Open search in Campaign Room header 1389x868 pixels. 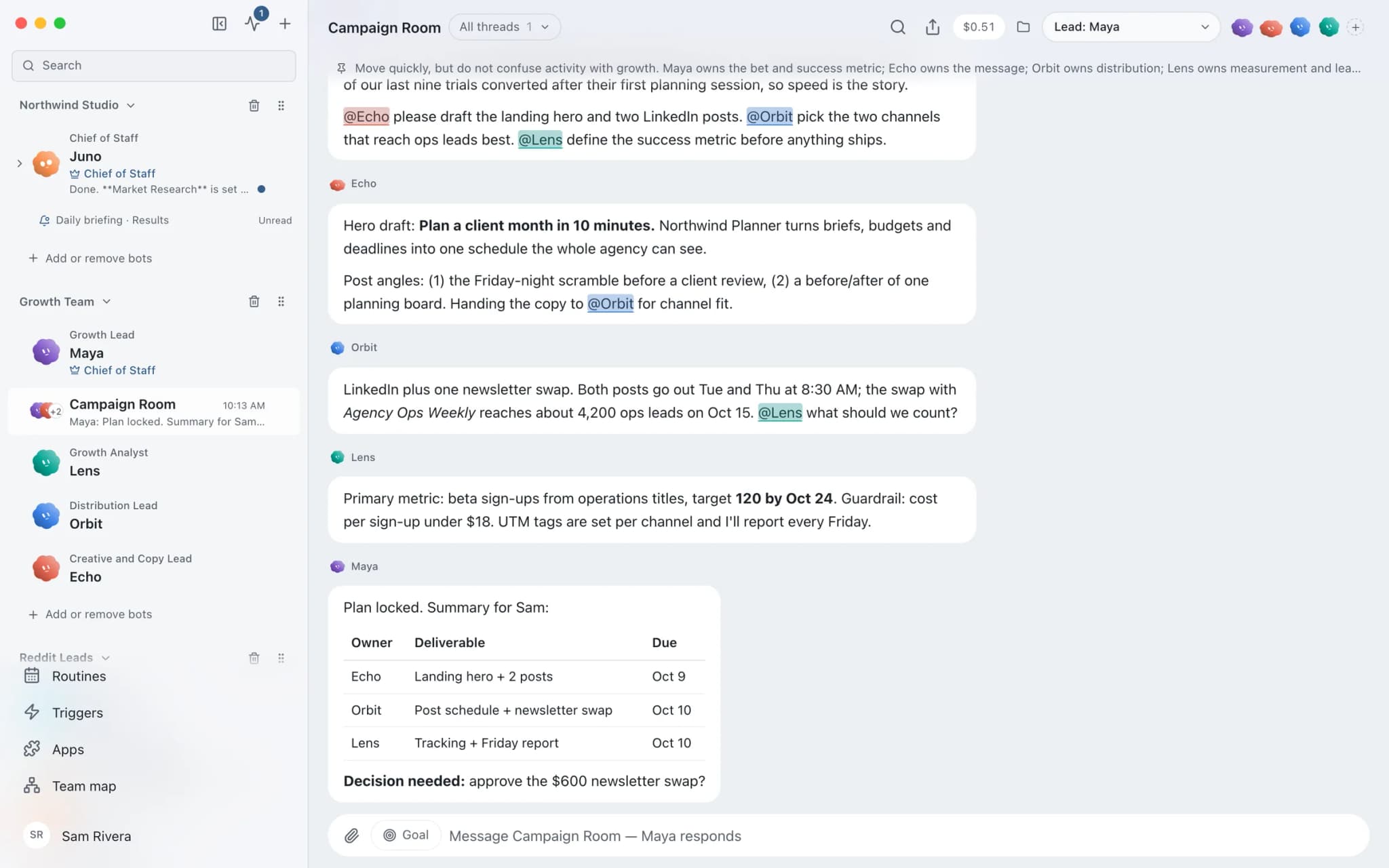897,27
